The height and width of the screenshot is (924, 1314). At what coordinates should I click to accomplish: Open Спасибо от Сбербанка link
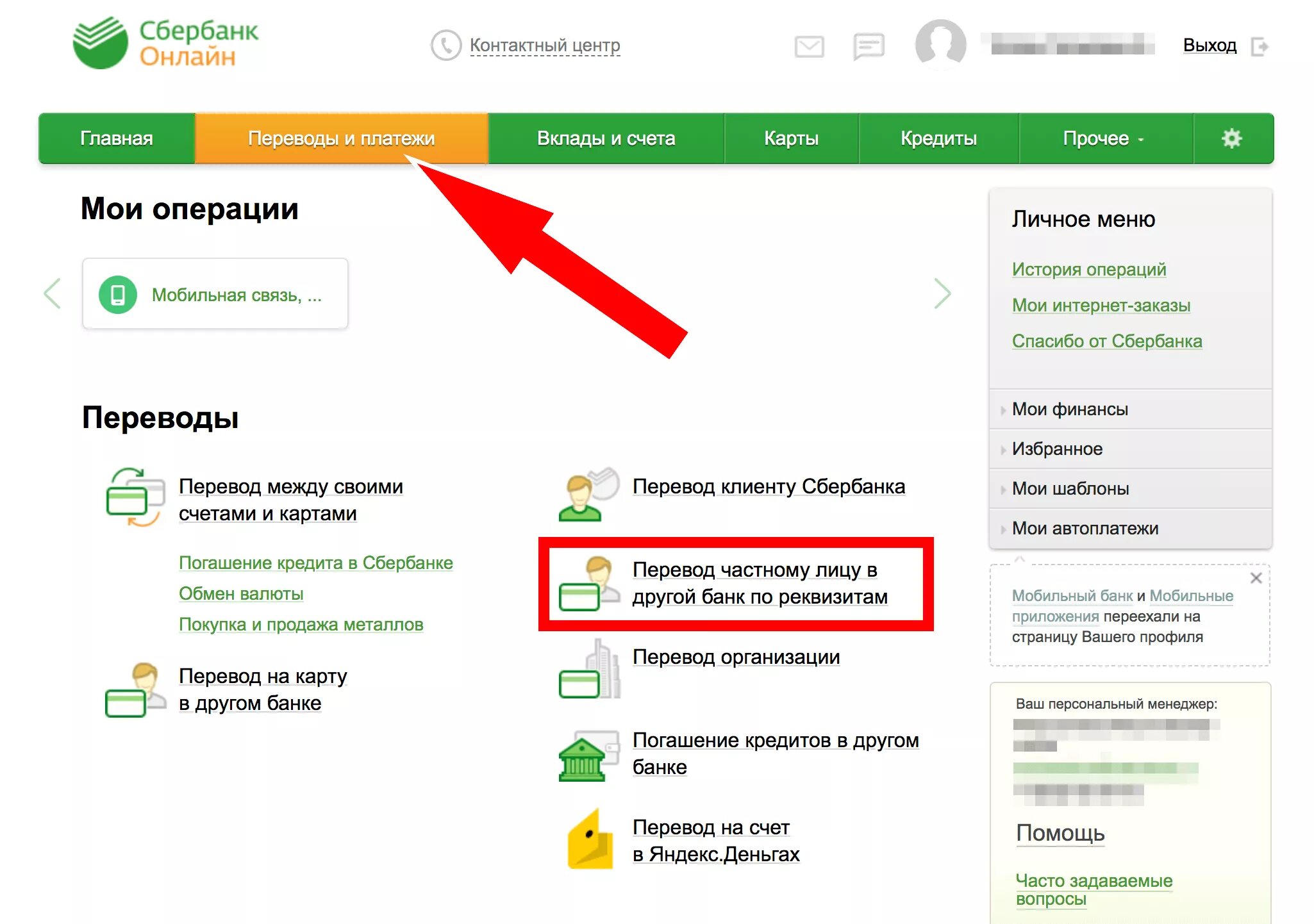pyautogui.click(x=1107, y=341)
